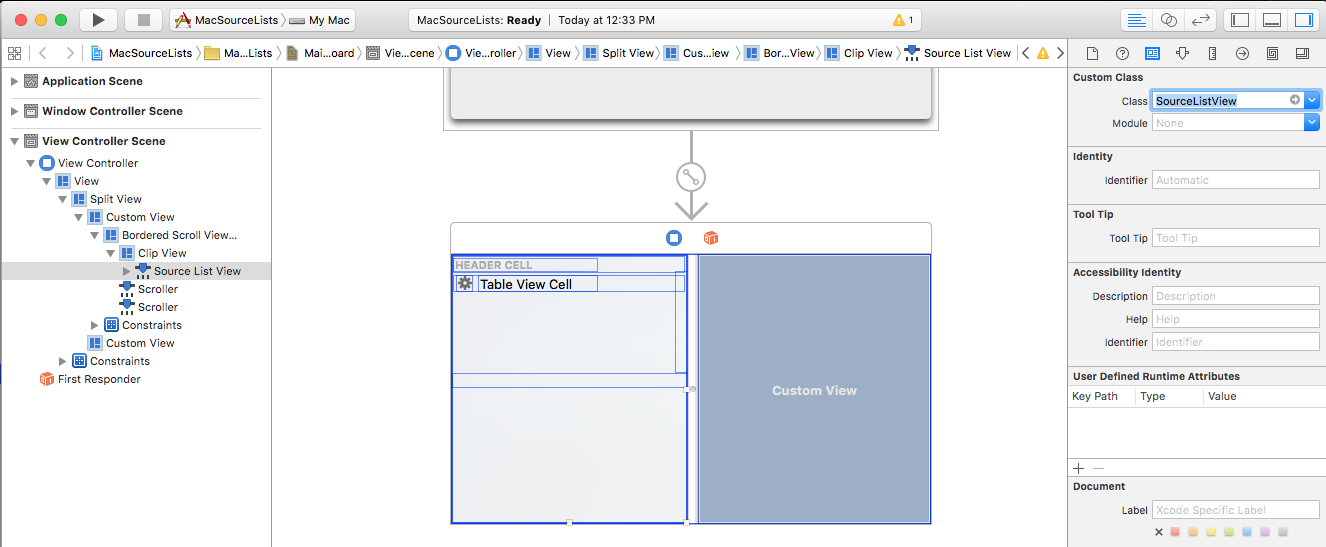This screenshot has height=547, width=1326.
Task: Switch to the Size inspector ruler icon
Action: point(1212,53)
